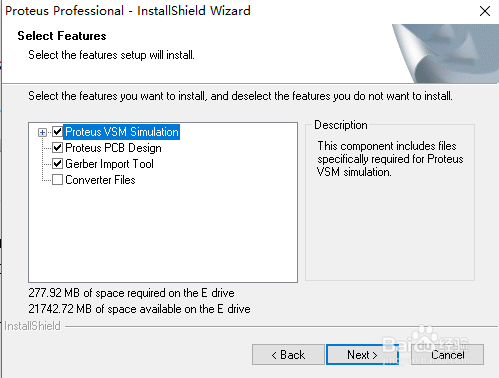This screenshot has height=378, width=499.
Task: Select the Converter Files feature label
Action: click(x=100, y=180)
